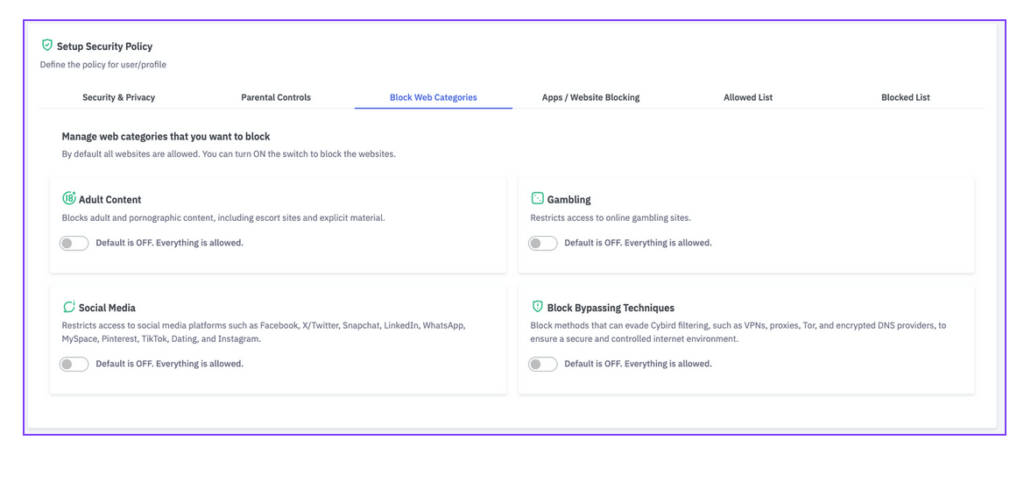Click the Gambling dice icon
This screenshot has width=1024, height=490.
[537, 199]
